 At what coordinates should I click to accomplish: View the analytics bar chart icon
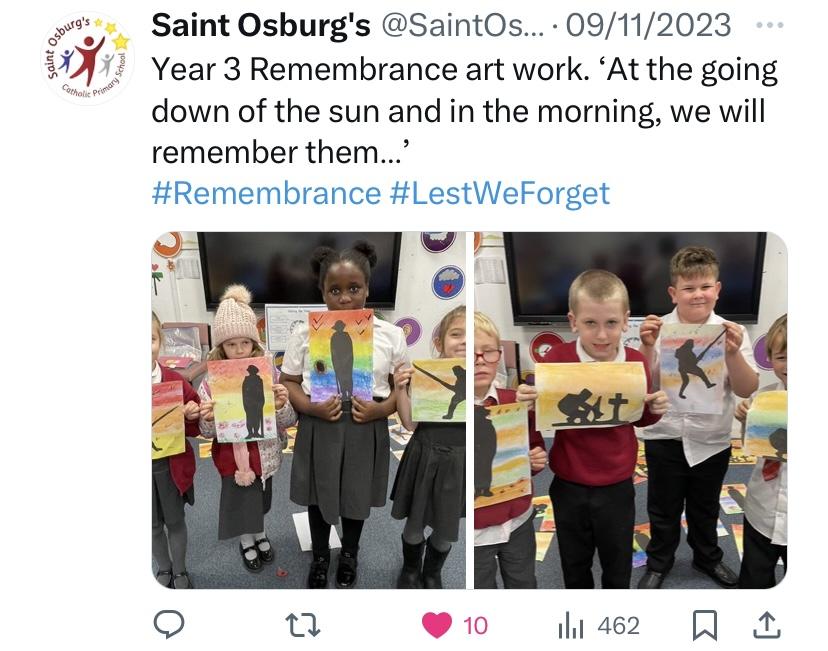point(570,626)
